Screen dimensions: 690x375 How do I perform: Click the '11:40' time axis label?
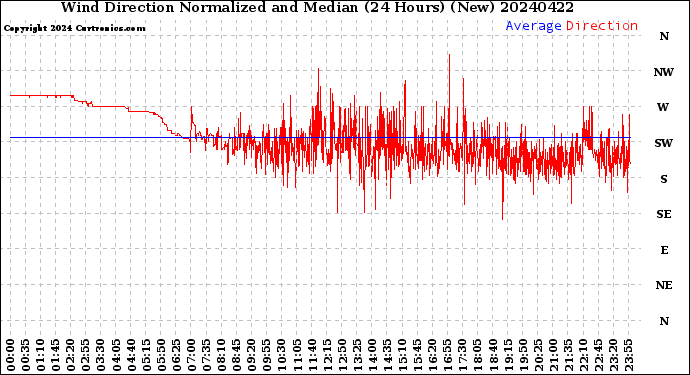coord(312,355)
